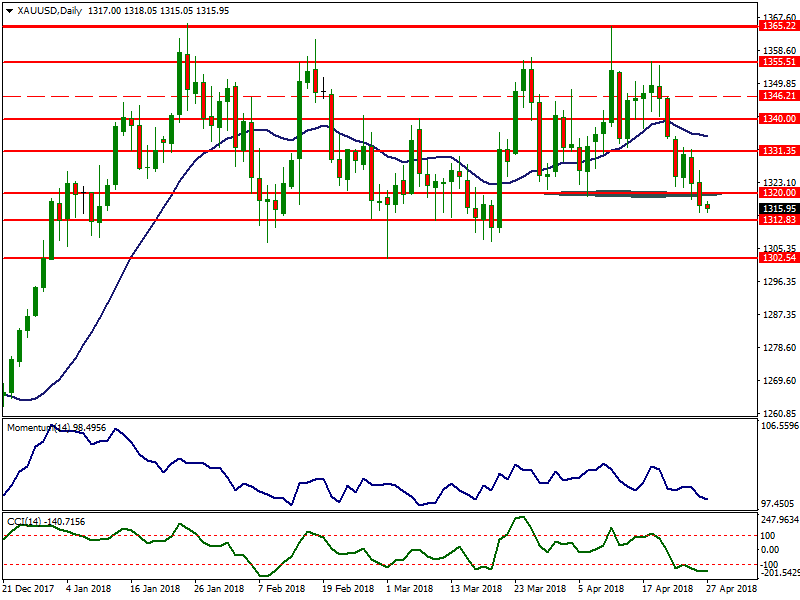
Task: Click the 106.5596 Momentum scale value
Action: [778, 426]
